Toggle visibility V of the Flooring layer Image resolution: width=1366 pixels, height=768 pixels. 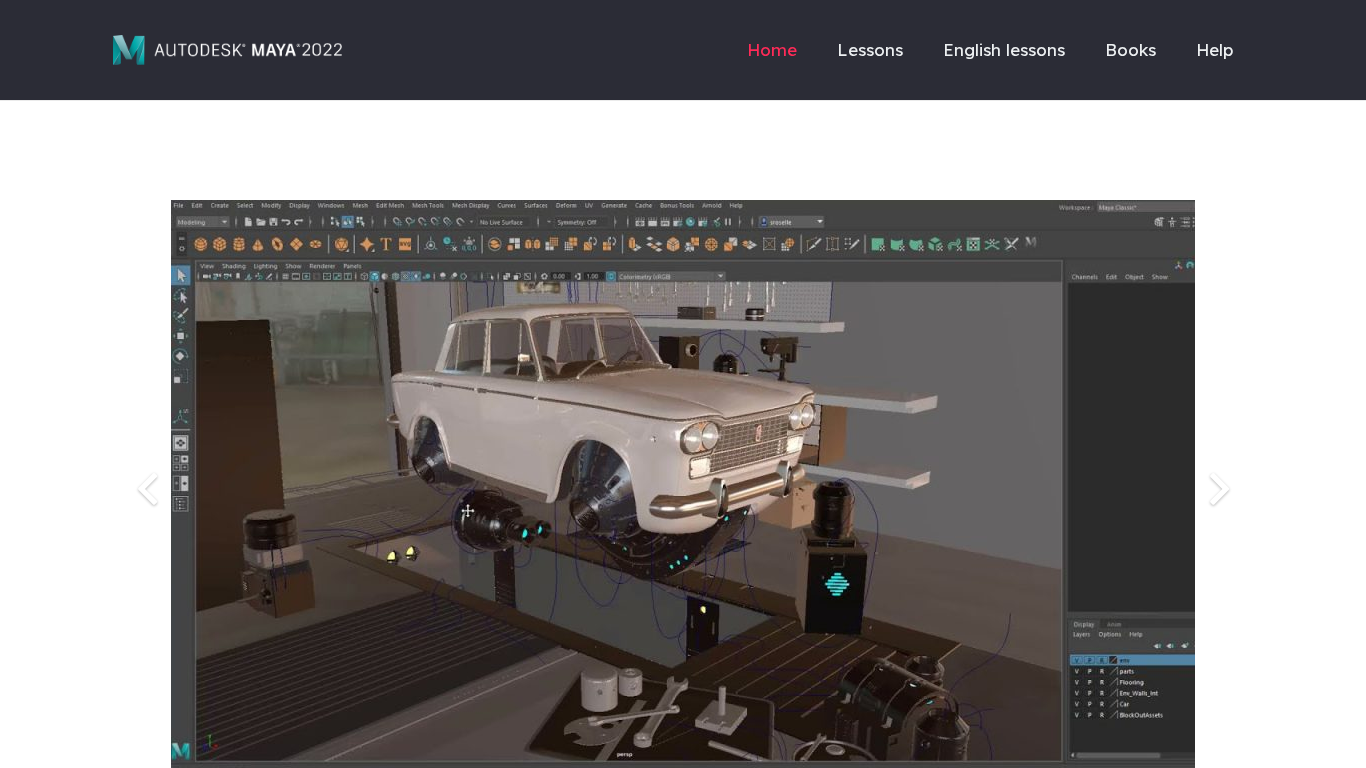pyautogui.click(x=1077, y=682)
